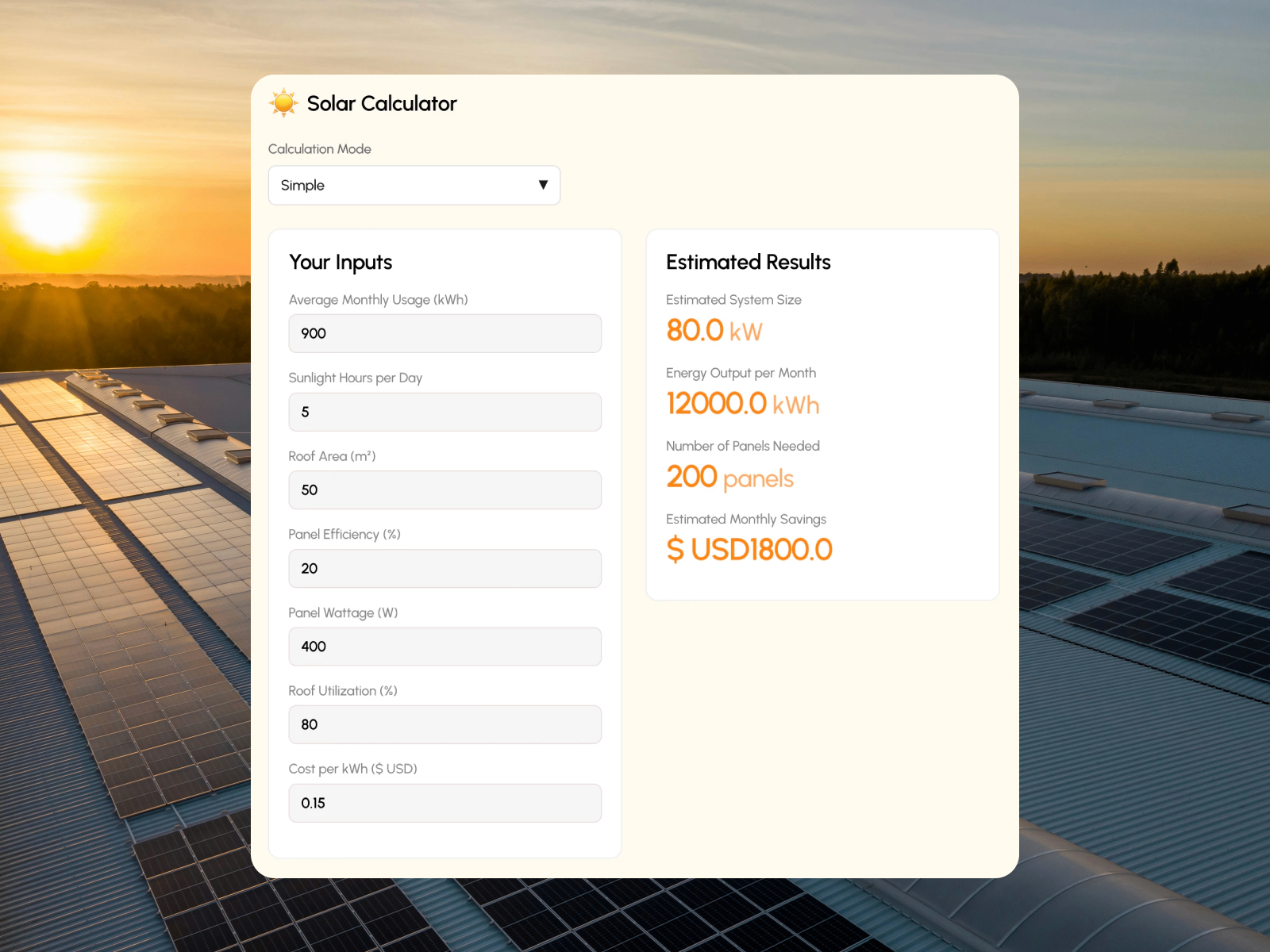Viewport: 1270px width, 952px height.
Task: Click the Estimated Results heading
Action: (748, 263)
